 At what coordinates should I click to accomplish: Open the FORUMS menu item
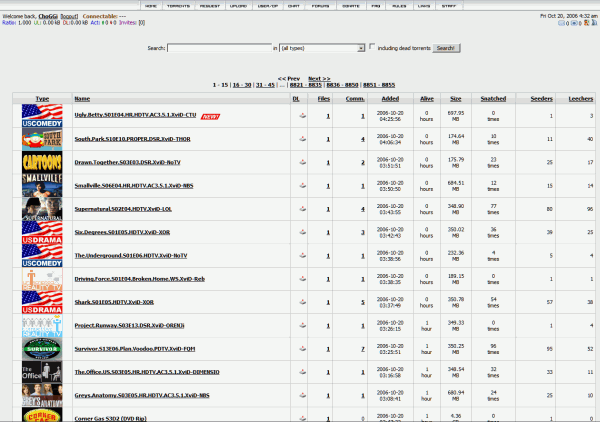tap(320, 6)
